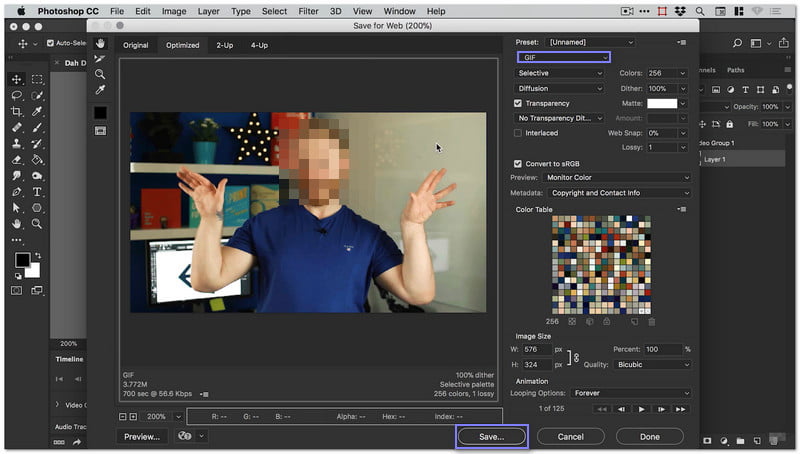800x454 pixels.
Task: Open Preview Monitor Color dropdown
Action: pos(617,178)
